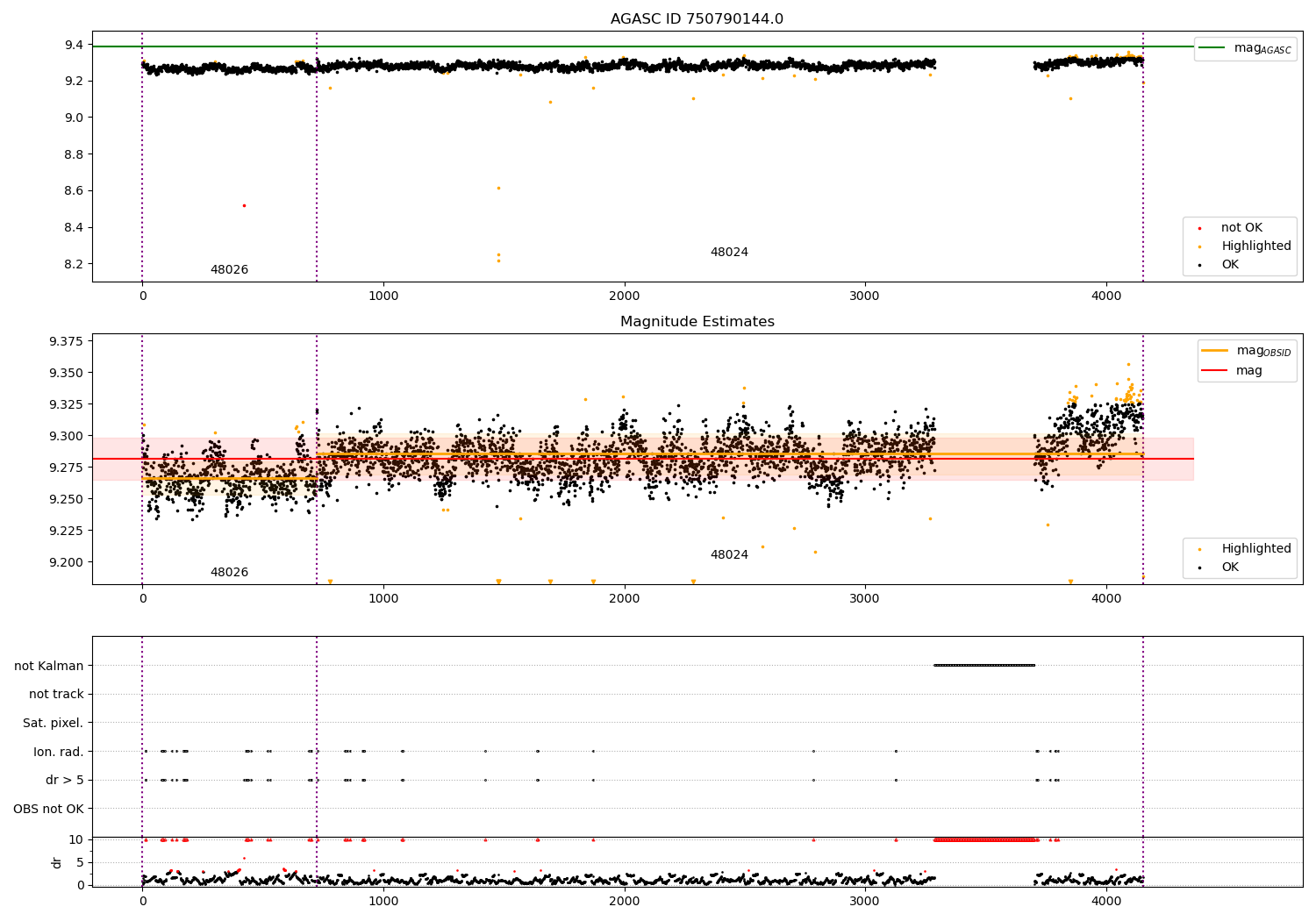Image resolution: width=1316 pixels, height=921 pixels.
Task: Click the title 'AGASC ID 750790144.0'
Action: (x=697, y=19)
